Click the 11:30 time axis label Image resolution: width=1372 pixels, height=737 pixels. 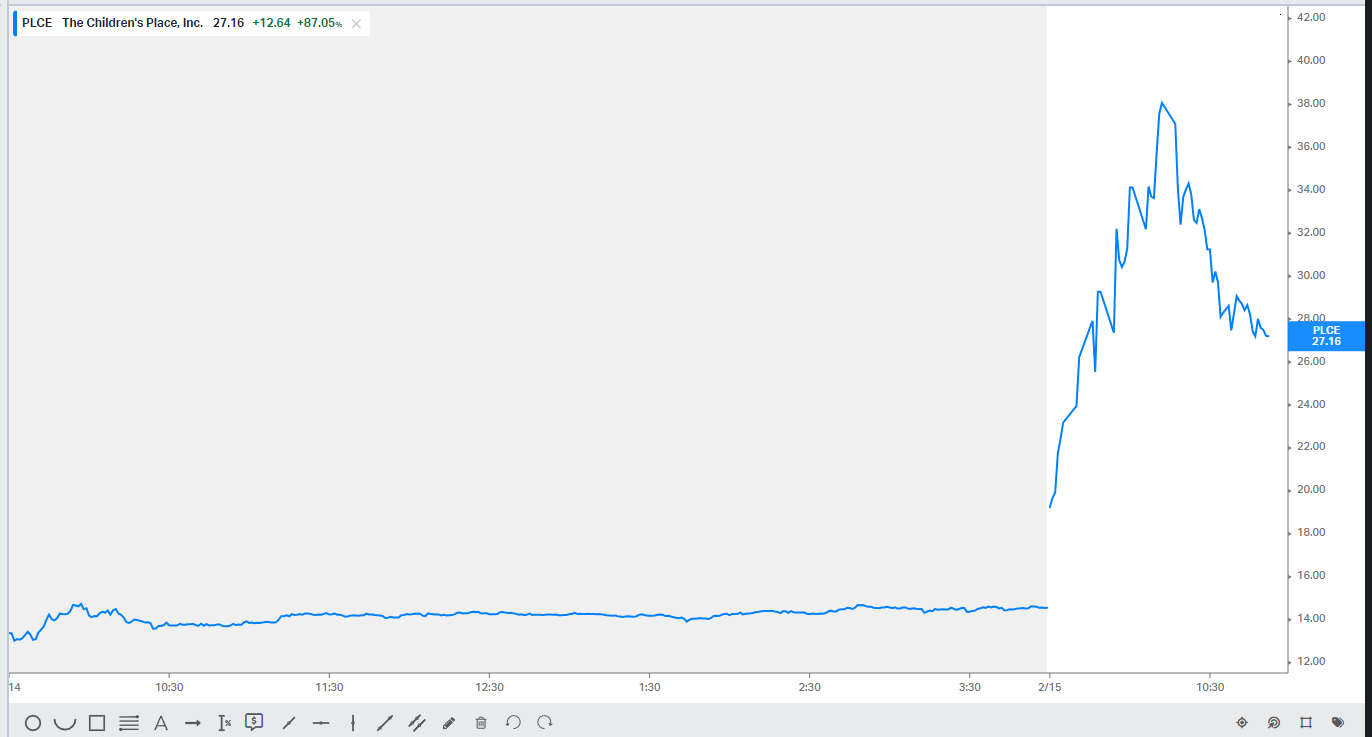pyautogui.click(x=329, y=687)
